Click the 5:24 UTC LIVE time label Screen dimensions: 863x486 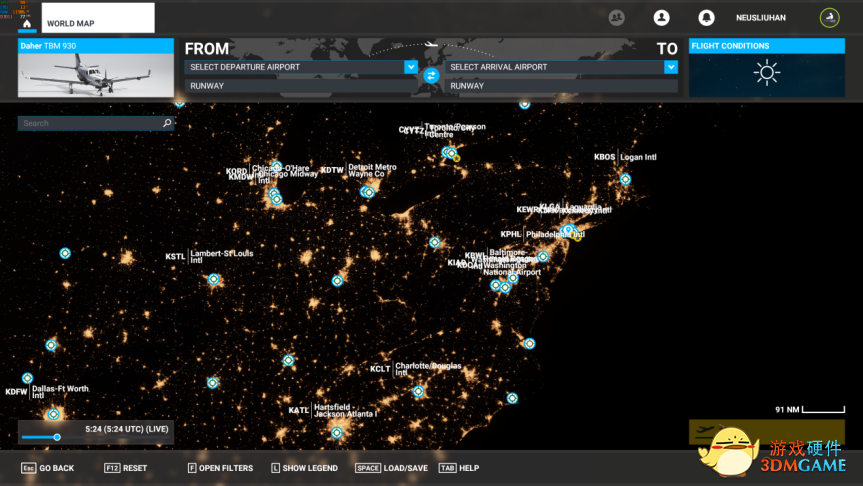click(x=127, y=429)
